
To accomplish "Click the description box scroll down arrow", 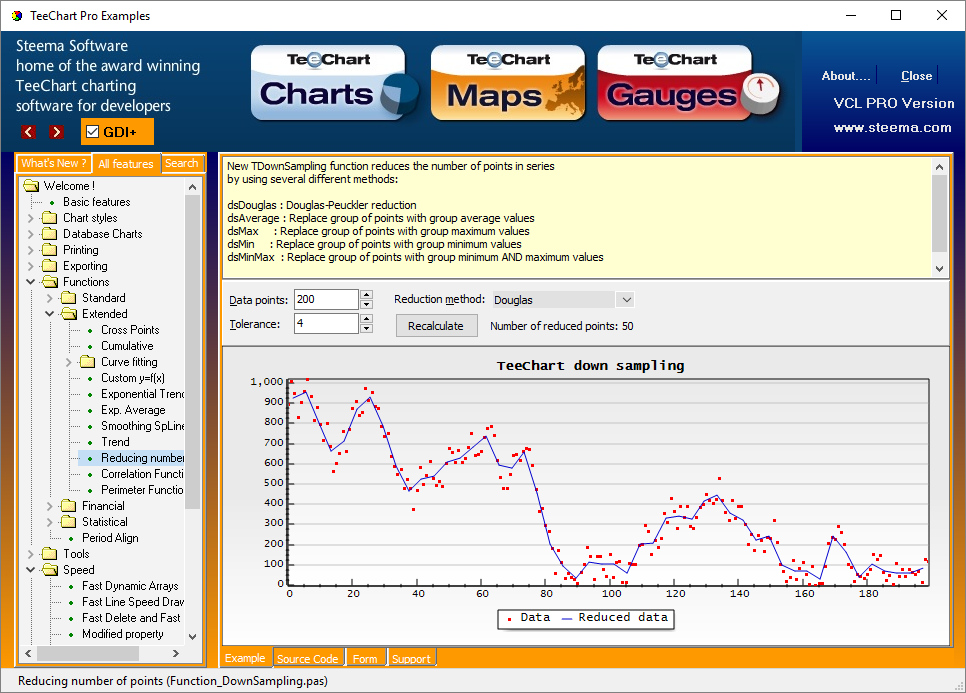I will (x=939, y=268).
